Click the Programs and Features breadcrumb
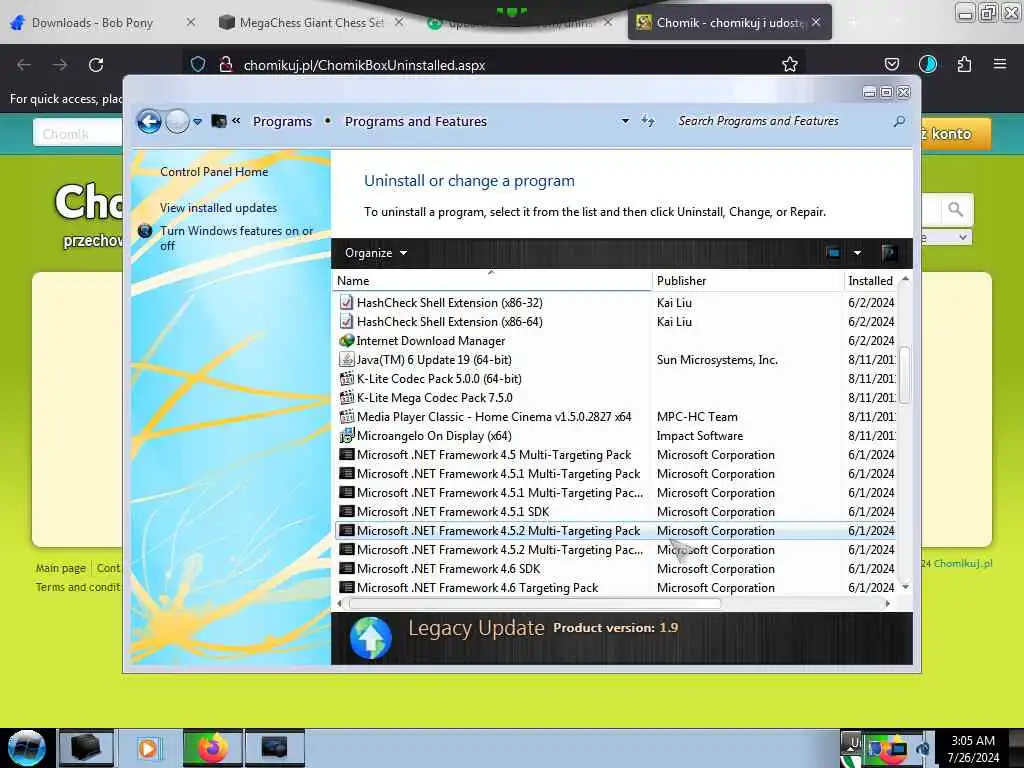This screenshot has width=1024, height=768. 415,121
